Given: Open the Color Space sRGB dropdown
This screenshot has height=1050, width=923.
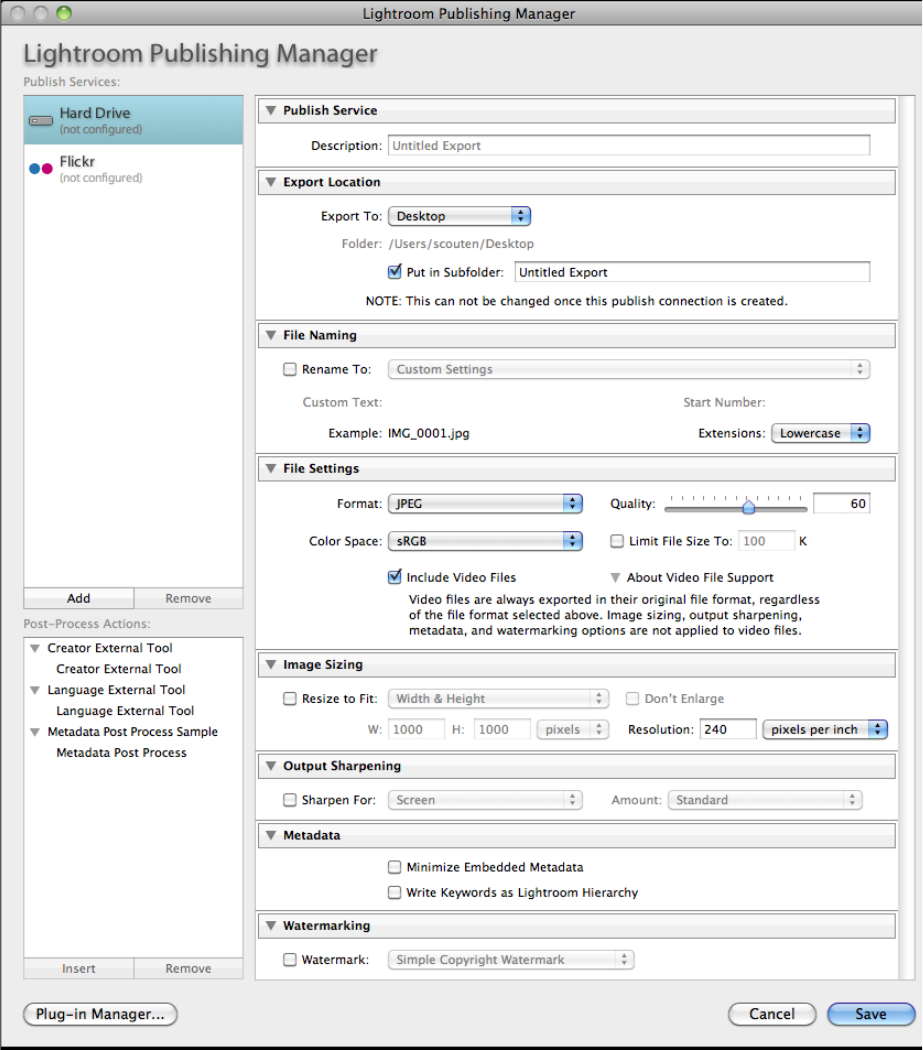Looking at the screenshot, I should pos(485,541).
